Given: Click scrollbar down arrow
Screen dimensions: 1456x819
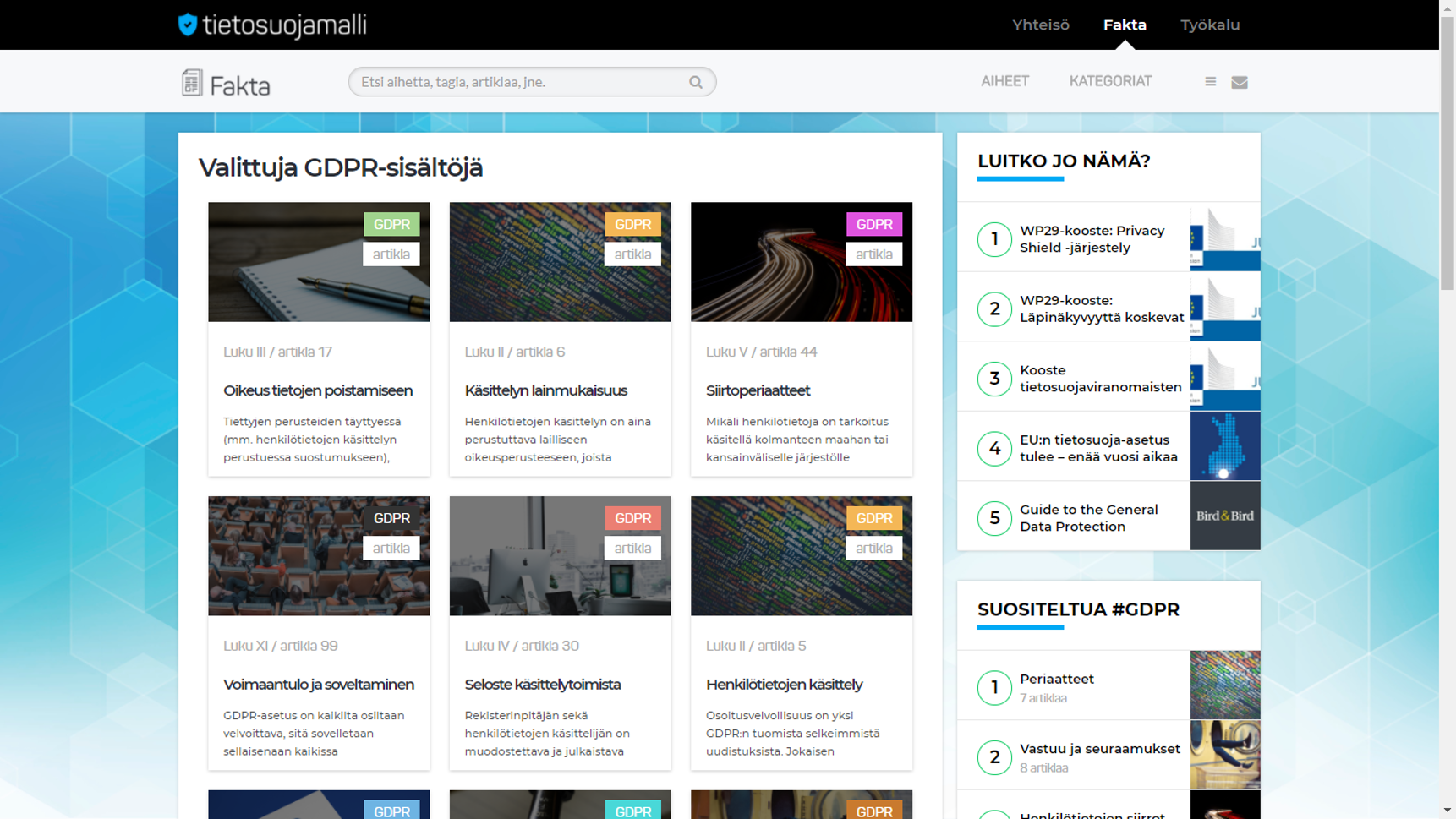Looking at the screenshot, I should pyautogui.click(x=1448, y=811).
